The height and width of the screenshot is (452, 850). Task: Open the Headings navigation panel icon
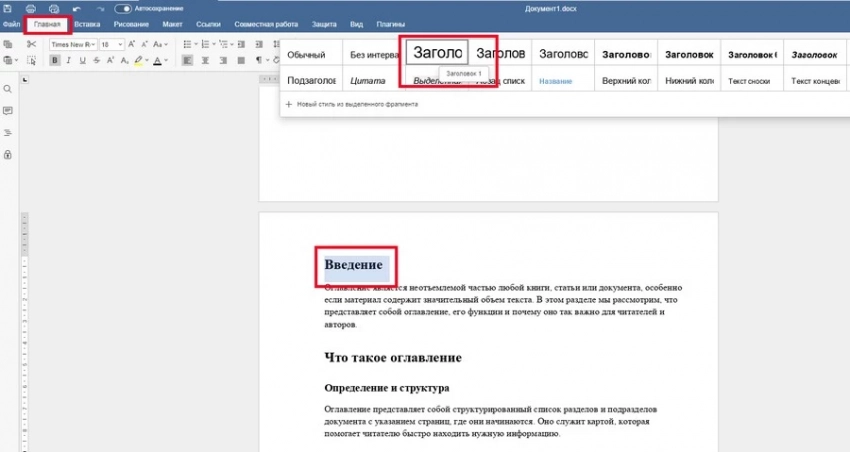click(x=8, y=132)
